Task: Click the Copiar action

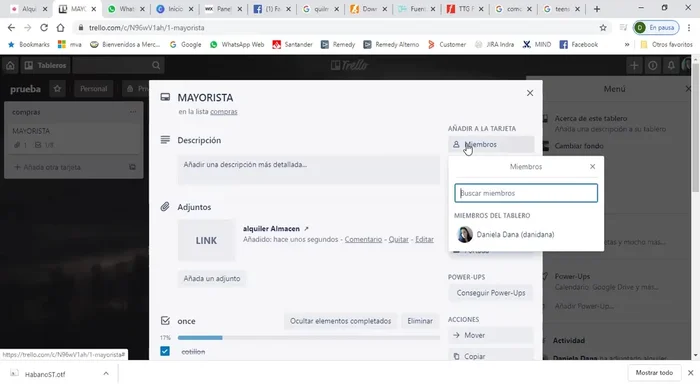Action: (491, 356)
